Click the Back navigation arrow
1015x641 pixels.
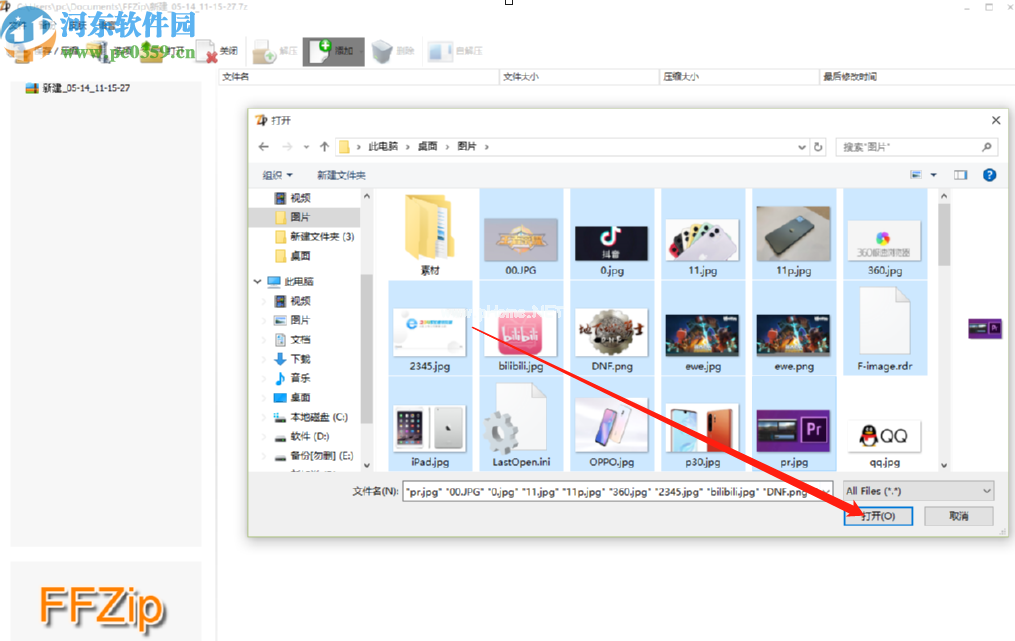pyautogui.click(x=264, y=147)
